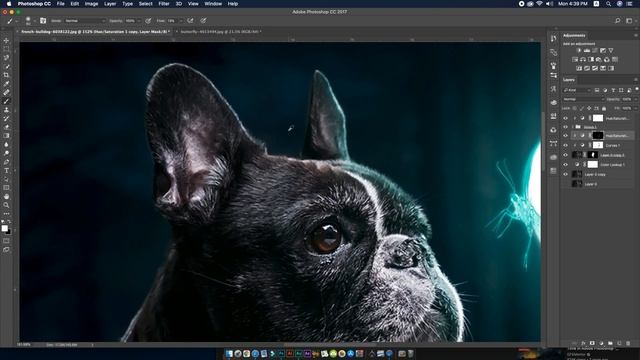Click the foreground color swatch

[x=4, y=228]
